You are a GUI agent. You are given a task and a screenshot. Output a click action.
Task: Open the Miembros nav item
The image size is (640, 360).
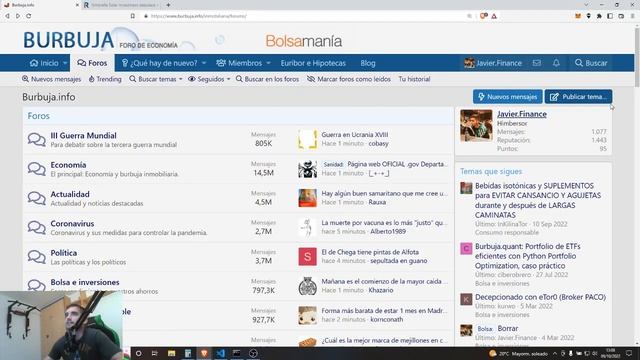coord(239,63)
